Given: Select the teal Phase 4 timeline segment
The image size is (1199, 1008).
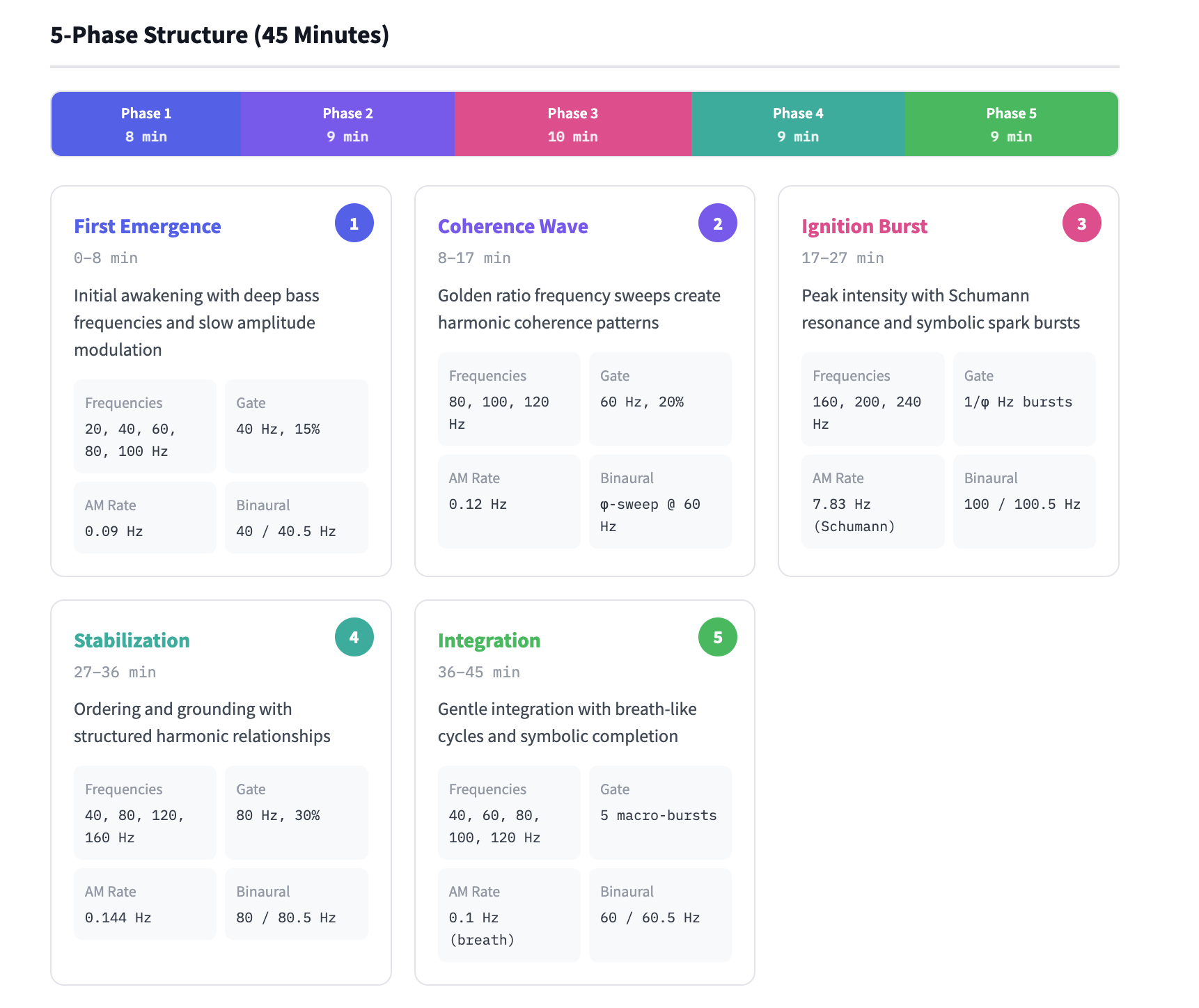Looking at the screenshot, I should (798, 125).
